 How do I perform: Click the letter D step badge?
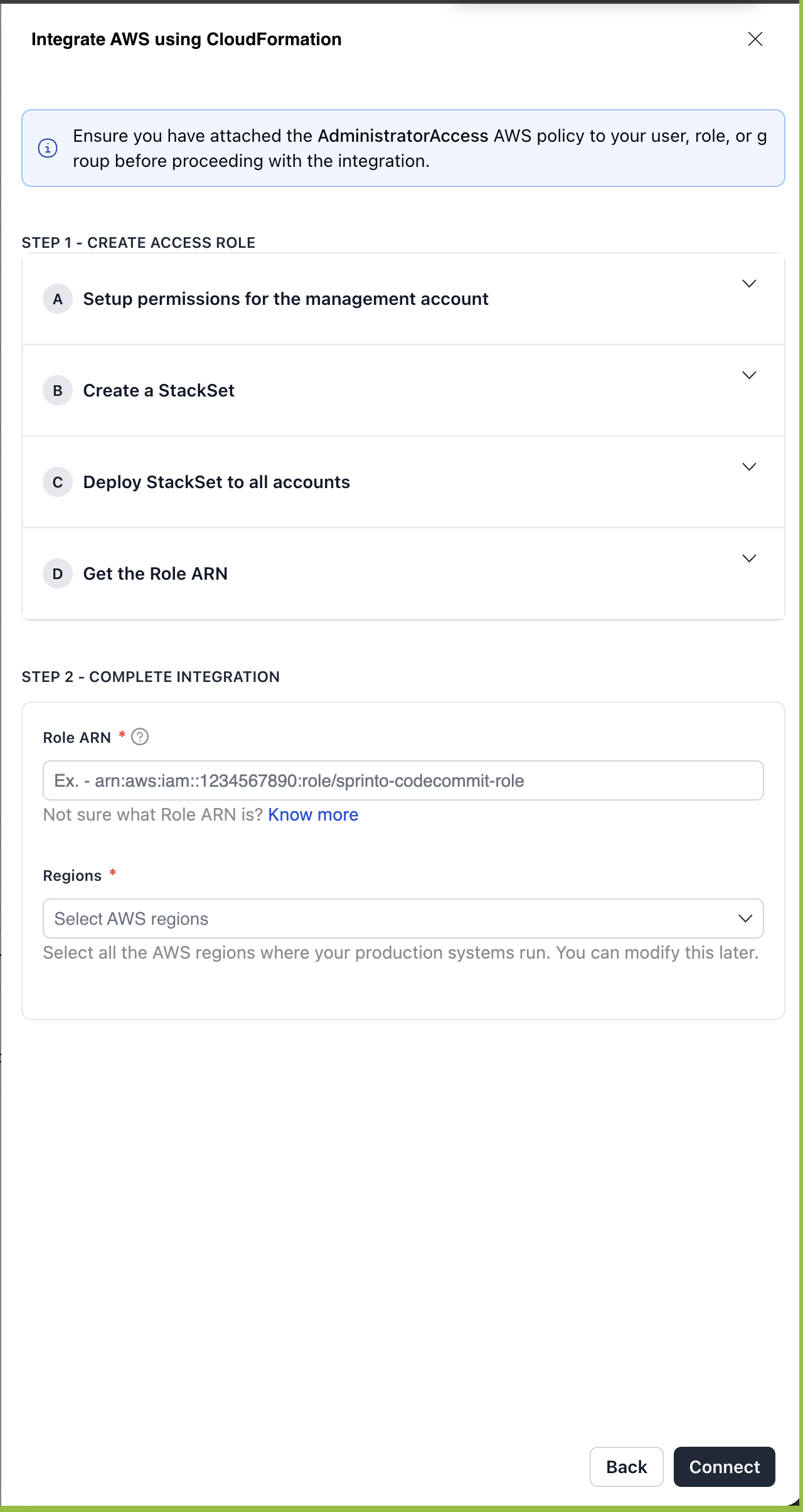click(x=58, y=574)
